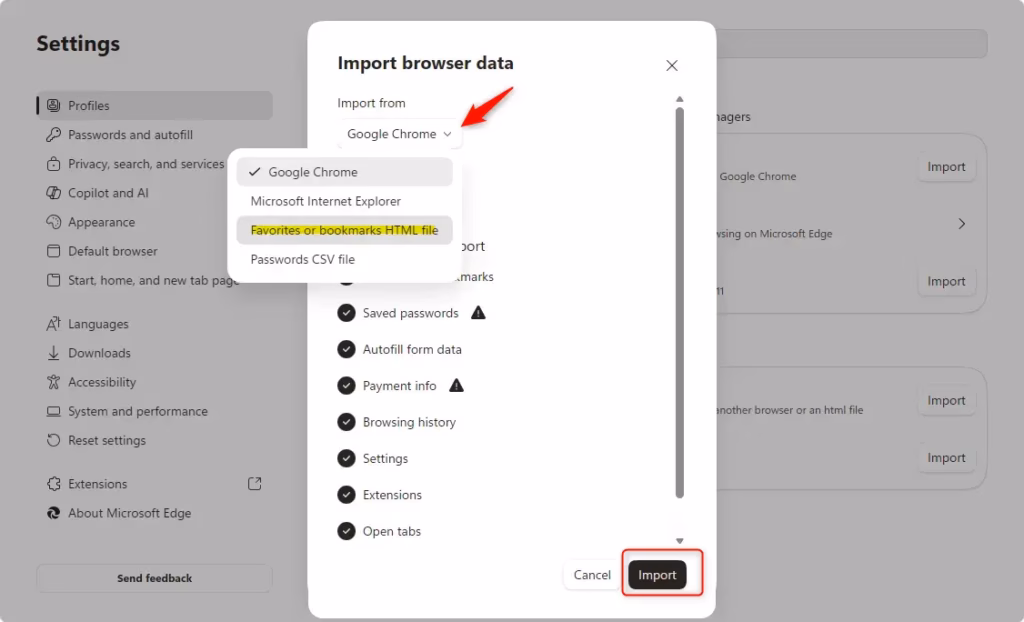
Task: Open Languages settings
Action: (155, 324)
